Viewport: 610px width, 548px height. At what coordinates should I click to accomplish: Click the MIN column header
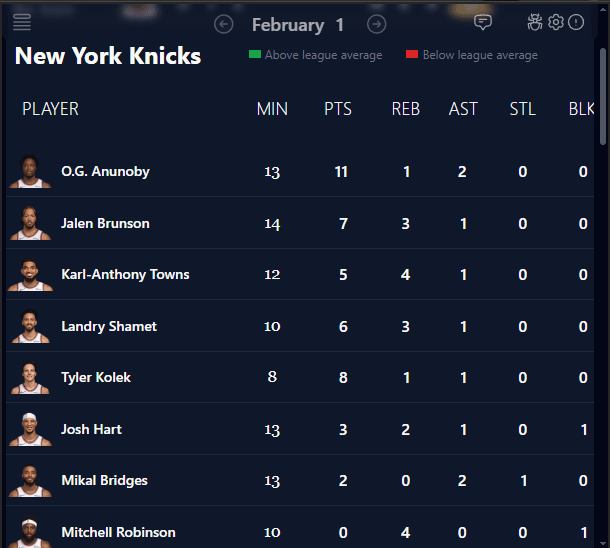(272, 109)
